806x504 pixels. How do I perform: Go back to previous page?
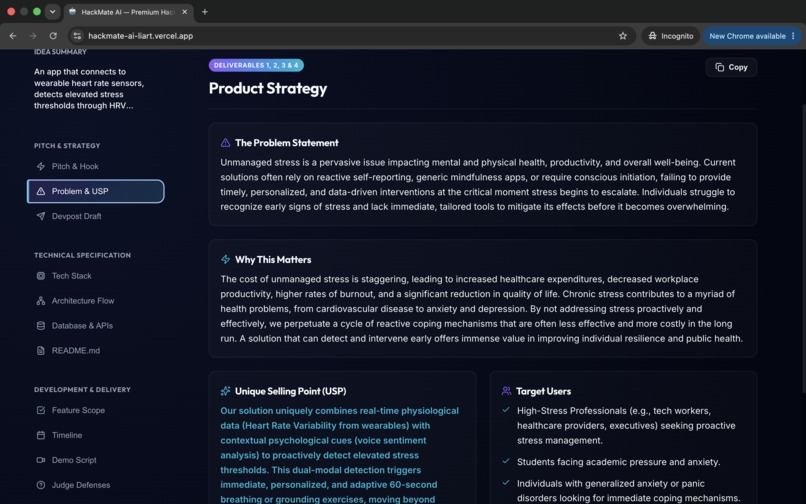(x=13, y=36)
